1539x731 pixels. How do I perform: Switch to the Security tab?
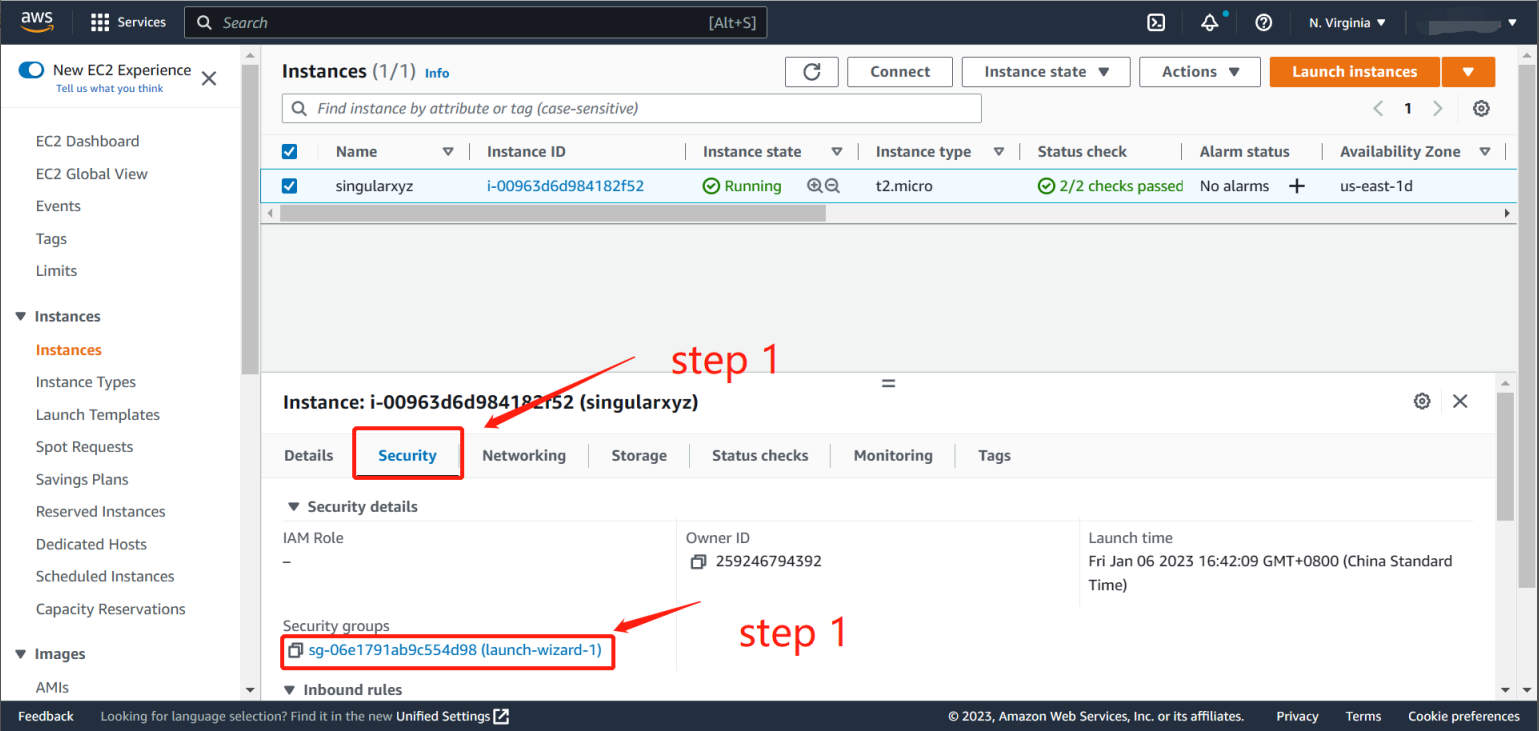pos(407,455)
